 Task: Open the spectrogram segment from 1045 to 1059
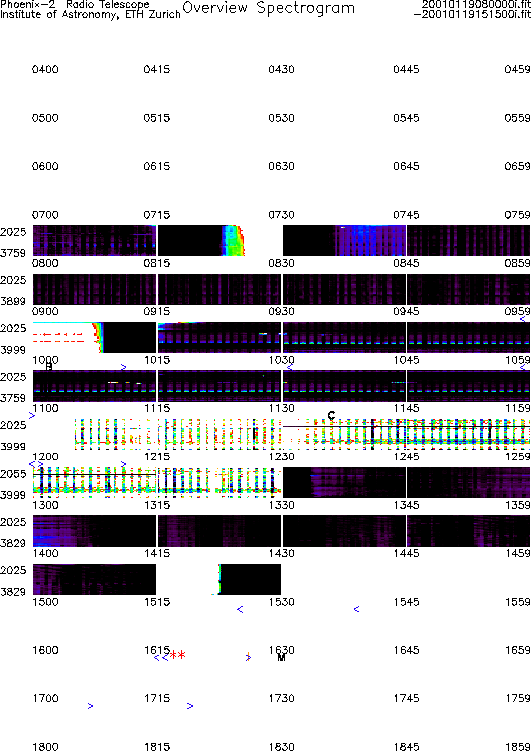click(x=468, y=386)
